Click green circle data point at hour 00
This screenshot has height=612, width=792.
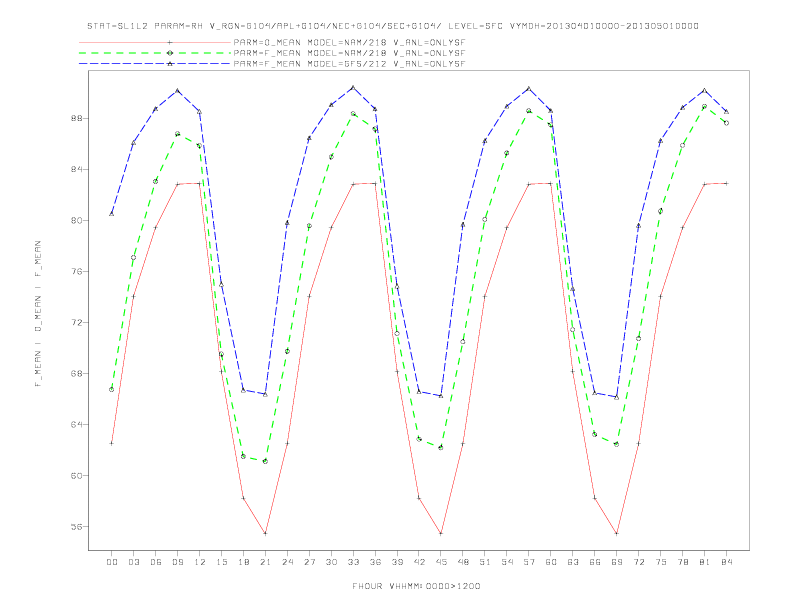click(x=112, y=389)
